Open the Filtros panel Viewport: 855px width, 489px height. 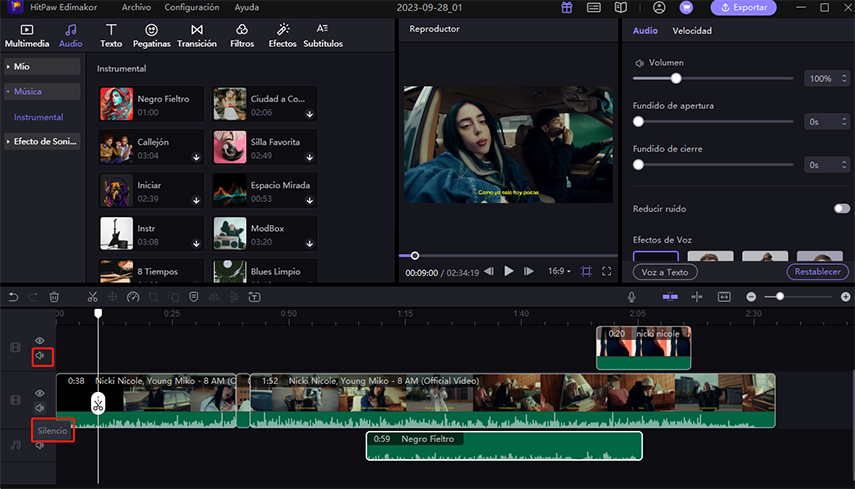[242, 36]
